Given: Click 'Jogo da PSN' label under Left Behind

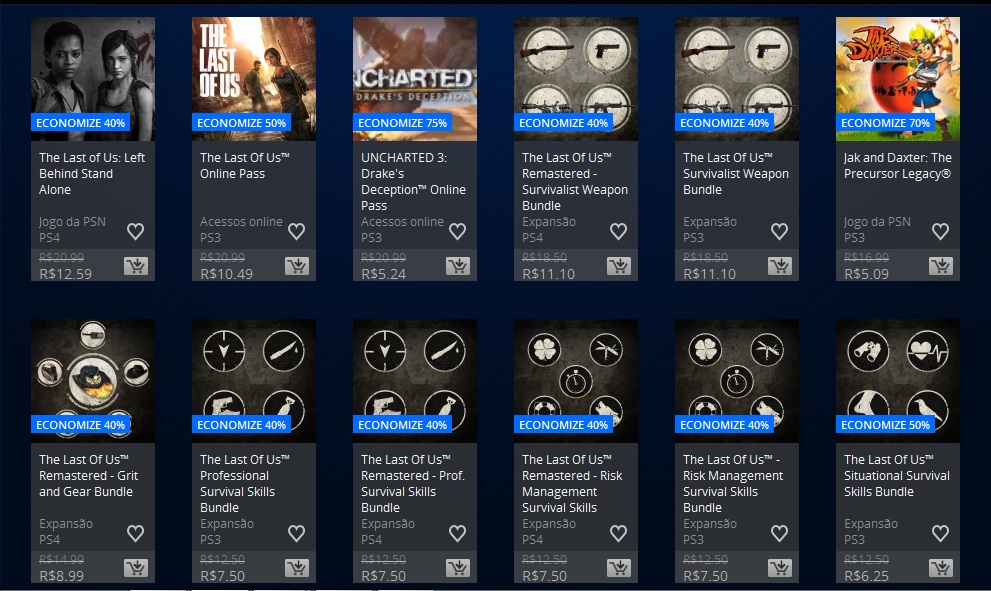Looking at the screenshot, I should tap(72, 222).
